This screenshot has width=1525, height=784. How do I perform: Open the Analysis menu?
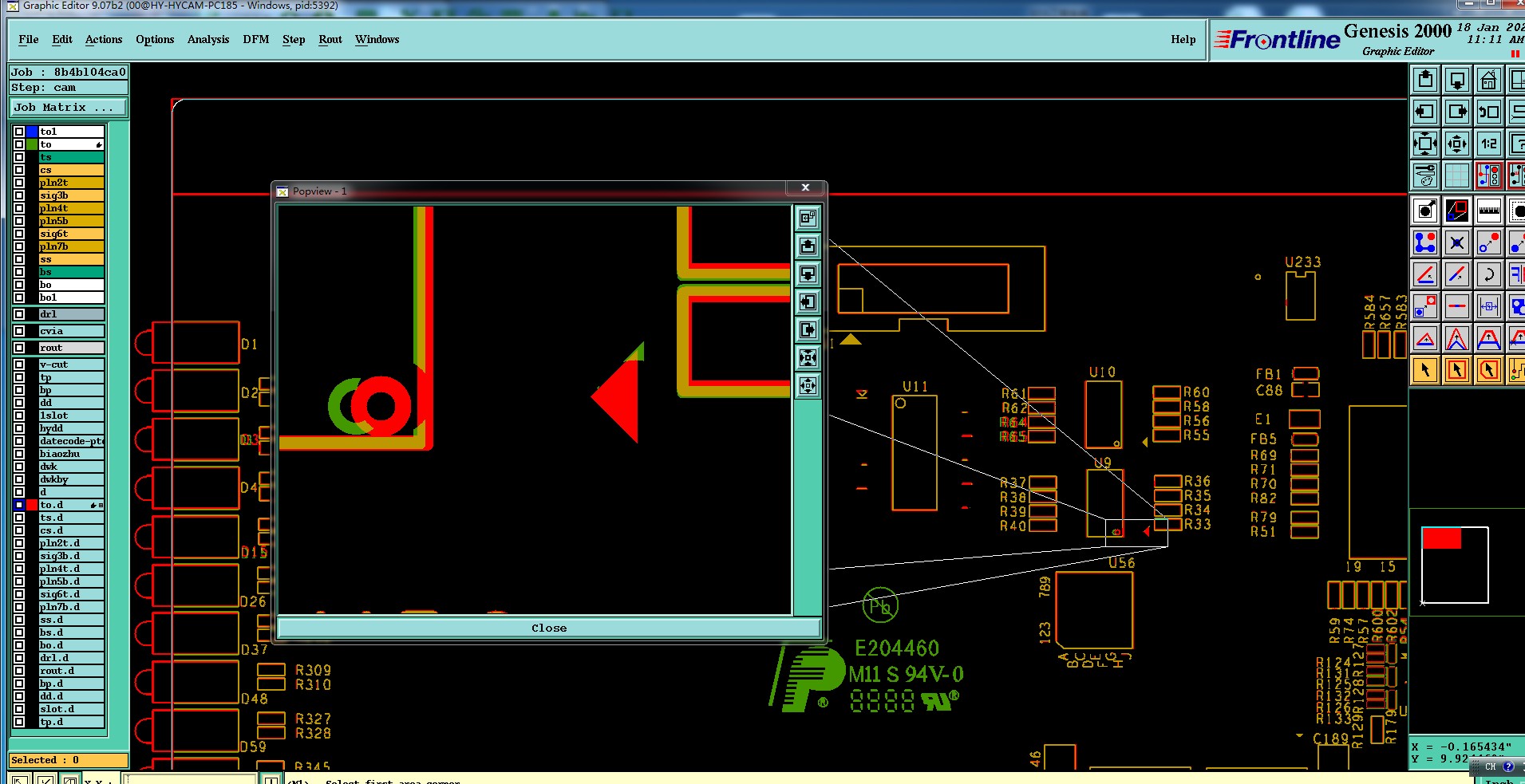[208, 39]
